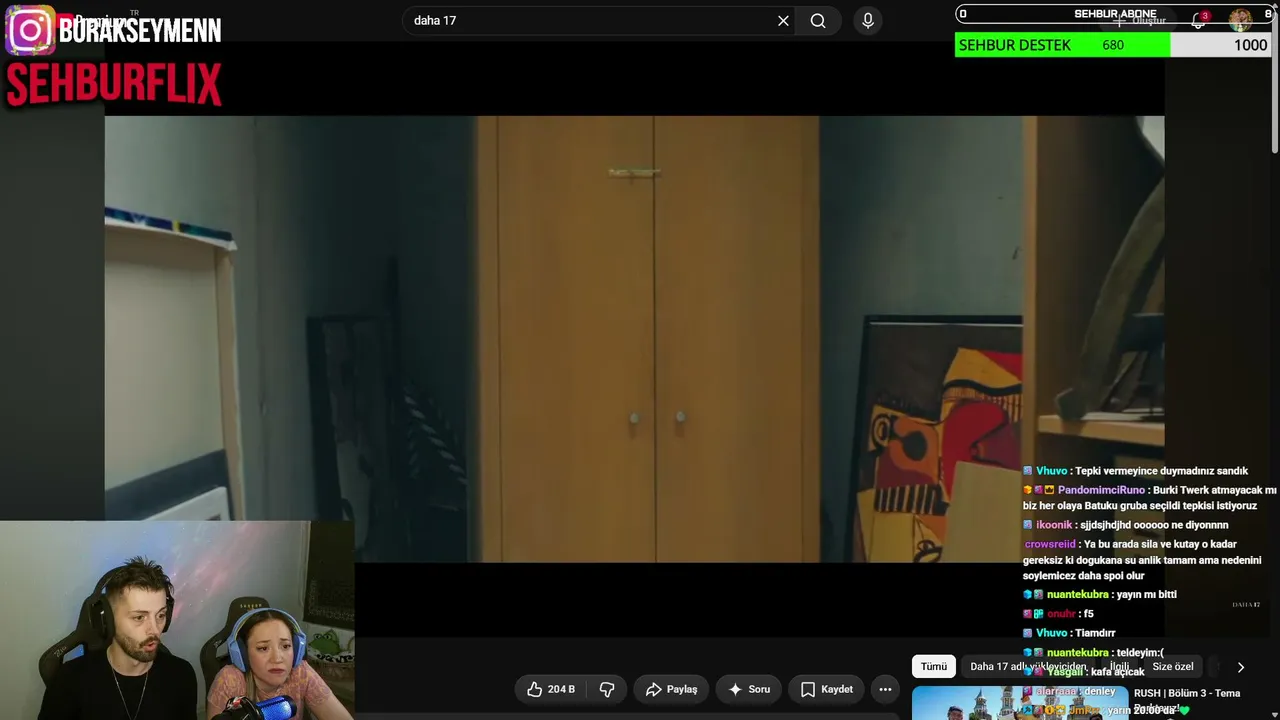Save the video with Kaydet
Viewport: 1280px width, 720px height.
pyautogui.click(x=826, y=689)
